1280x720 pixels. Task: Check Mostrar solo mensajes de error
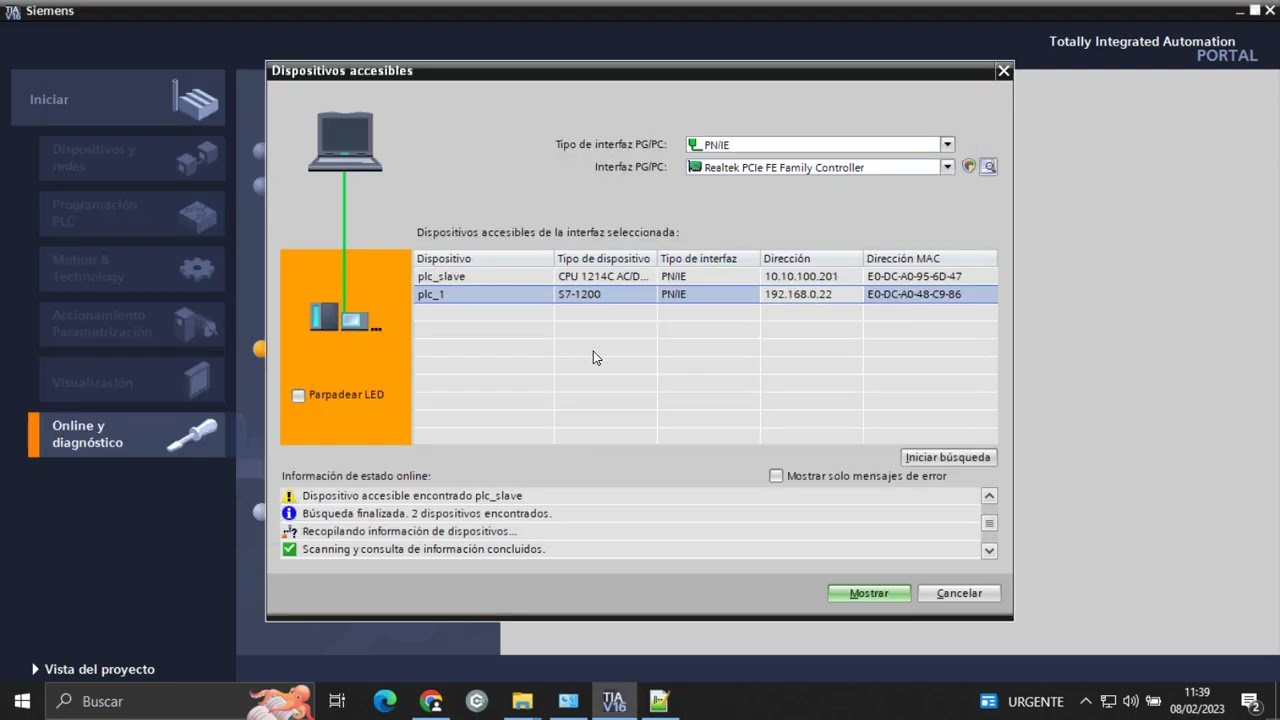pyautogui.click(x=776, y=476)
